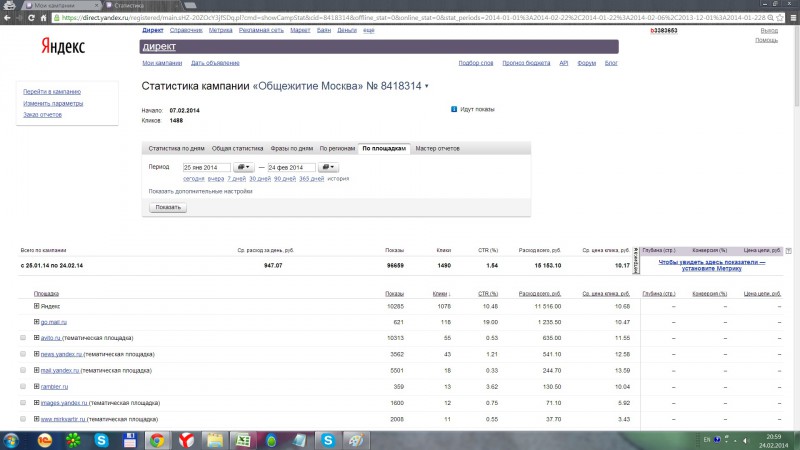Open the campaign selector arrow next to № 8418314
The image size is (800, 450).
[427, 86]
